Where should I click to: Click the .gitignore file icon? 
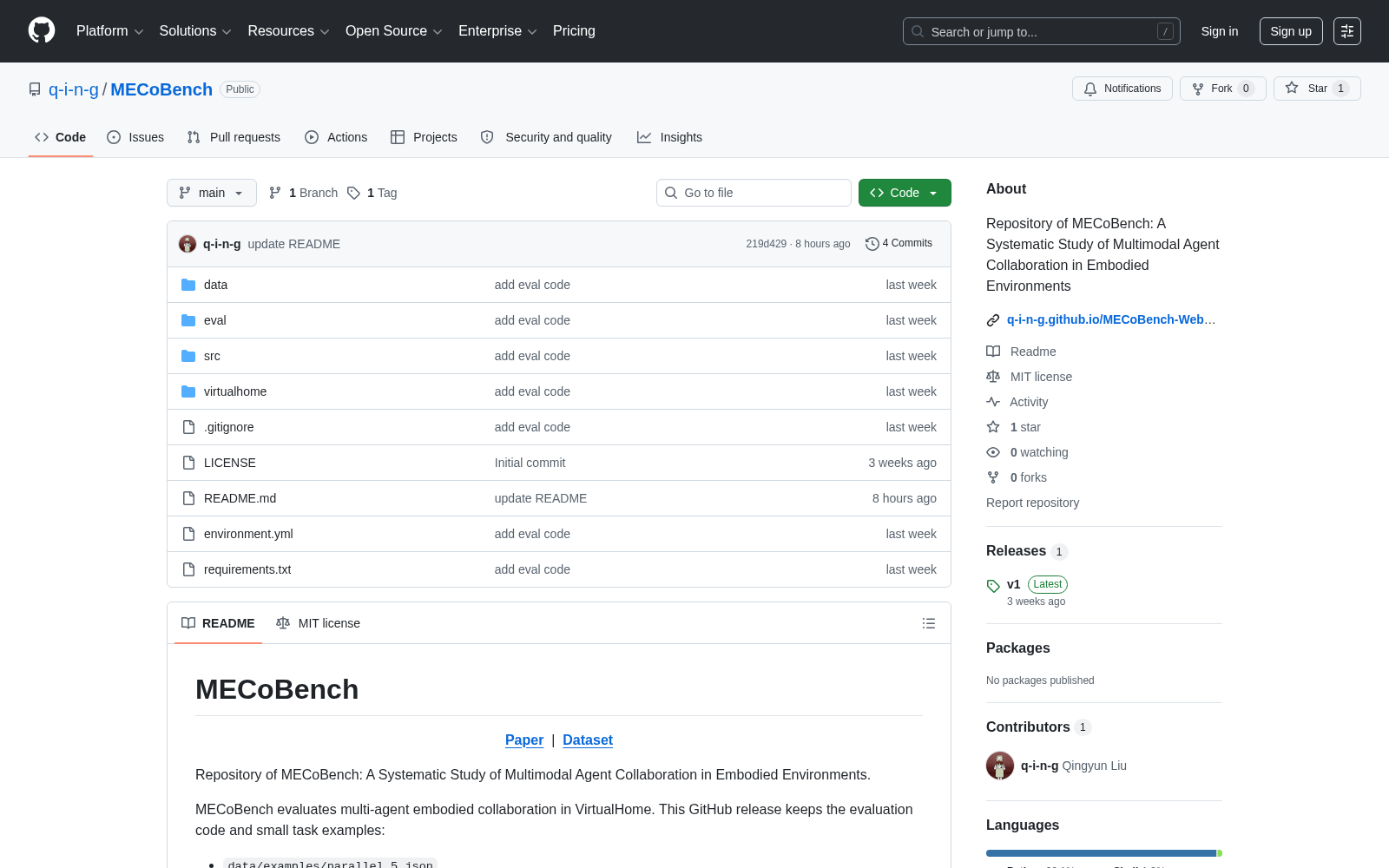[188, 427]
